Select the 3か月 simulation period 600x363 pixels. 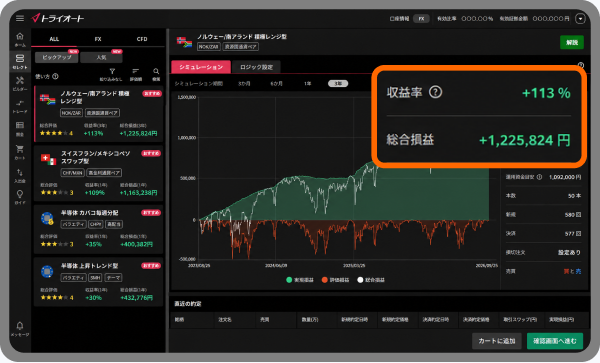click(244, 83)
